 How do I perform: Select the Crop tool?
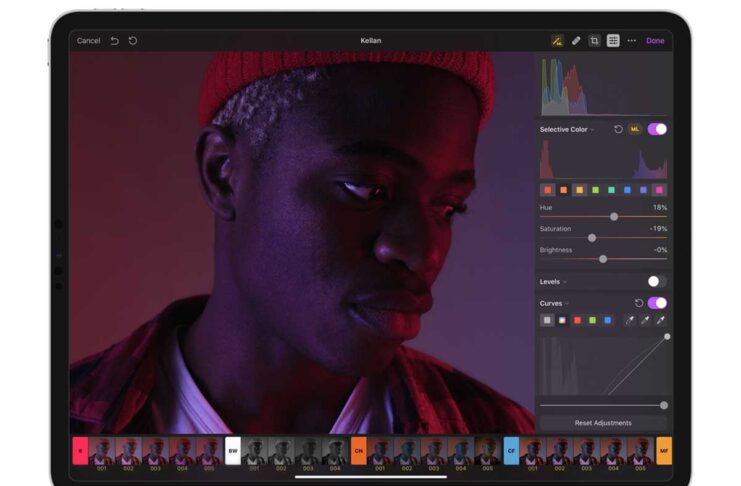click(x=594, y=41)
